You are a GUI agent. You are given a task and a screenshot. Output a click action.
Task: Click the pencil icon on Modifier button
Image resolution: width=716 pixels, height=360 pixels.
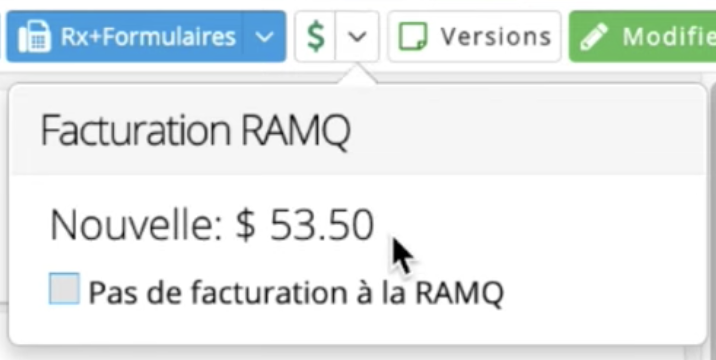[594, 37]
